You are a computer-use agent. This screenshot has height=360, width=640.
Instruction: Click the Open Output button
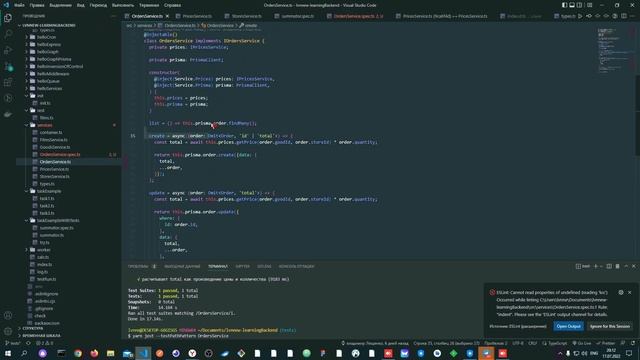coord(568,326)
